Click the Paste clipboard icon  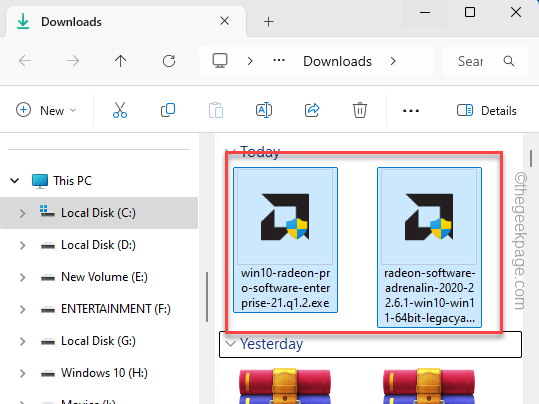click(216, 110)
